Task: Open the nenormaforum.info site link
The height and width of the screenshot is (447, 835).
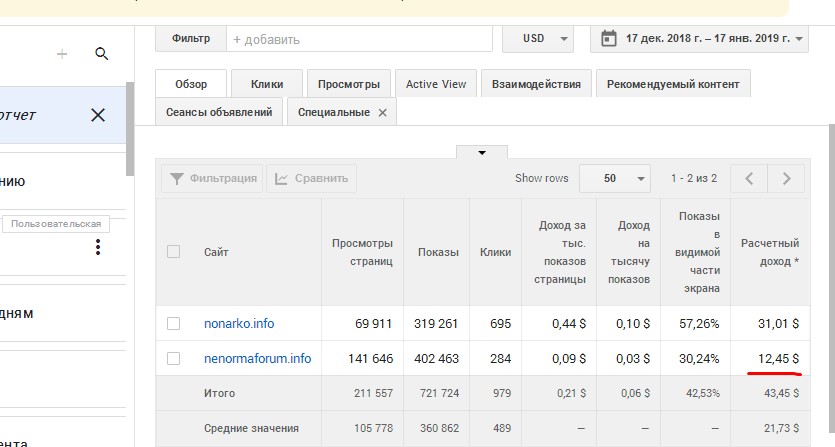Action: click(257, 358)
